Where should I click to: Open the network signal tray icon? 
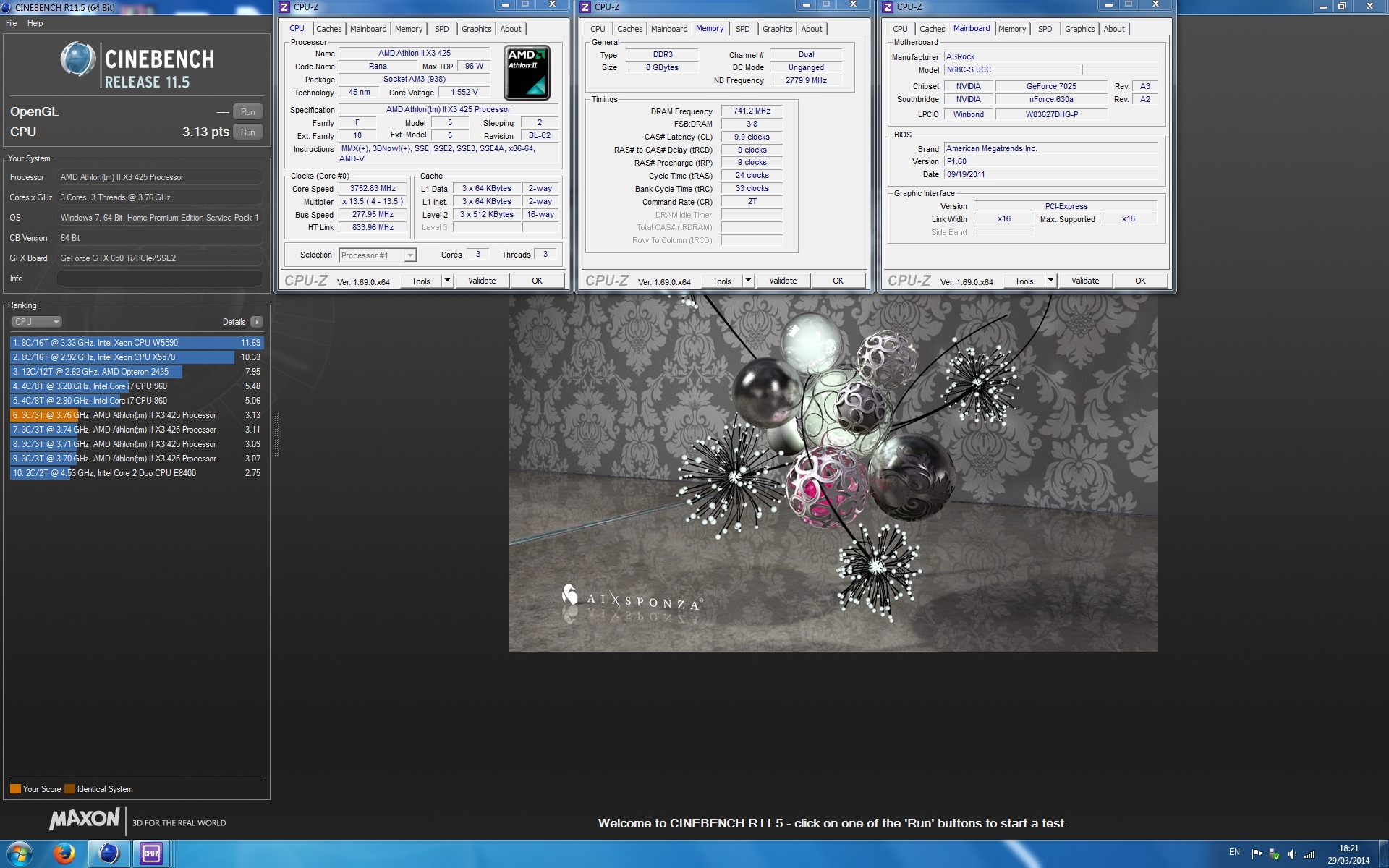click(x=1309, y=854)
